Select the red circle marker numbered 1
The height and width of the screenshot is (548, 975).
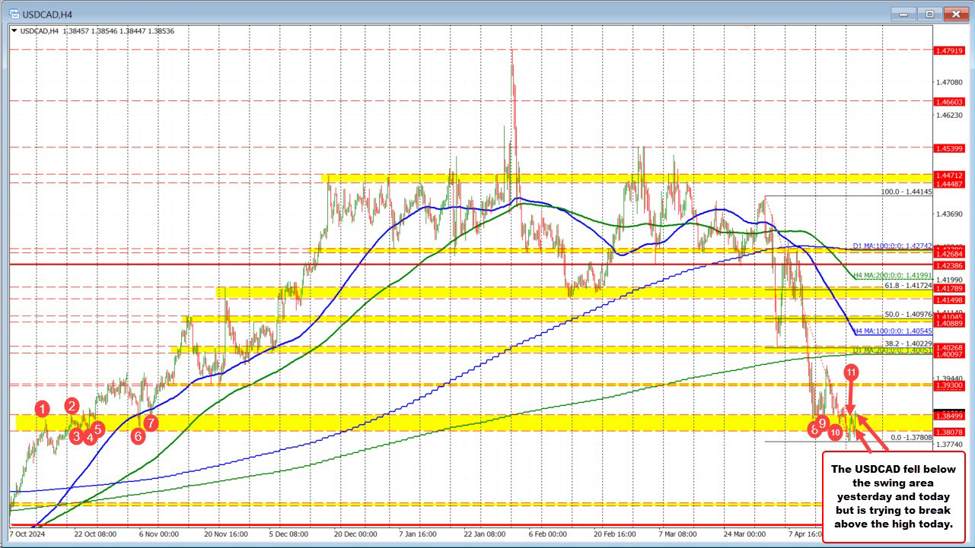tap(42, 408)
